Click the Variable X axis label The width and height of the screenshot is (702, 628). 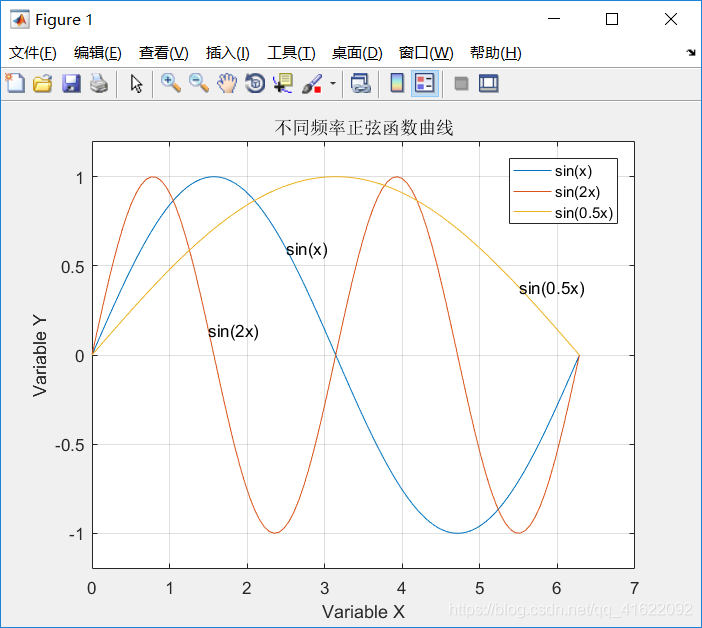coord(364,612)
